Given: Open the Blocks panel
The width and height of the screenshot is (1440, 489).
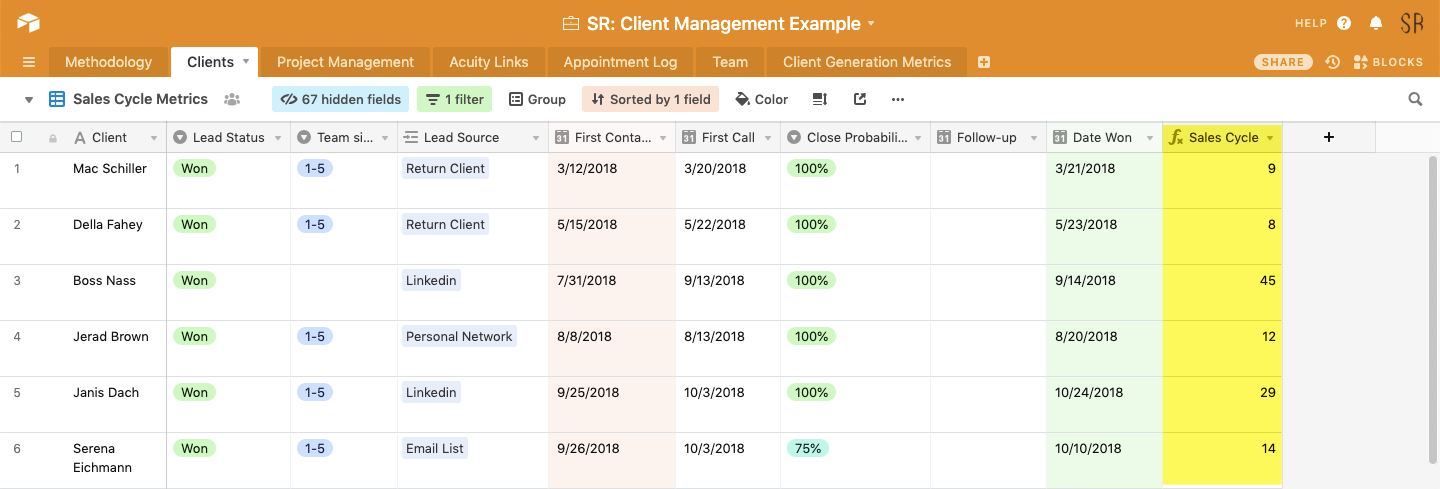Looking at the screenshot, I should (1388, 62).
